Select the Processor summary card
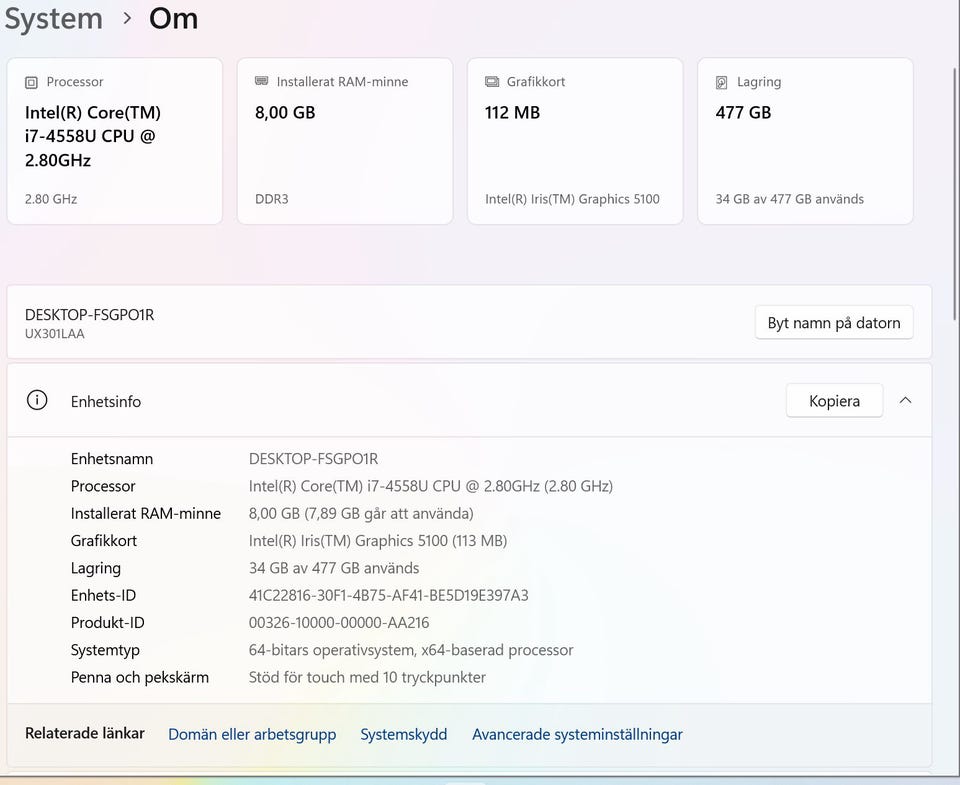 coord(114,141)
